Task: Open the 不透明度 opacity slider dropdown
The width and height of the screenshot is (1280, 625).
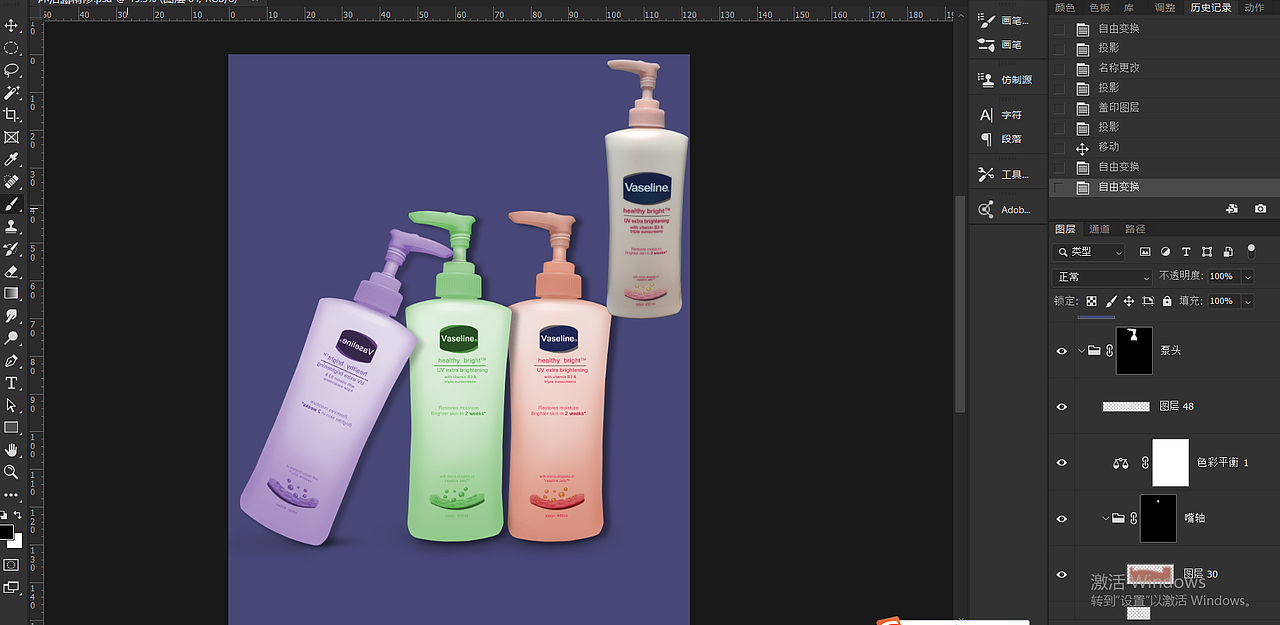Action: point(1247,277)
